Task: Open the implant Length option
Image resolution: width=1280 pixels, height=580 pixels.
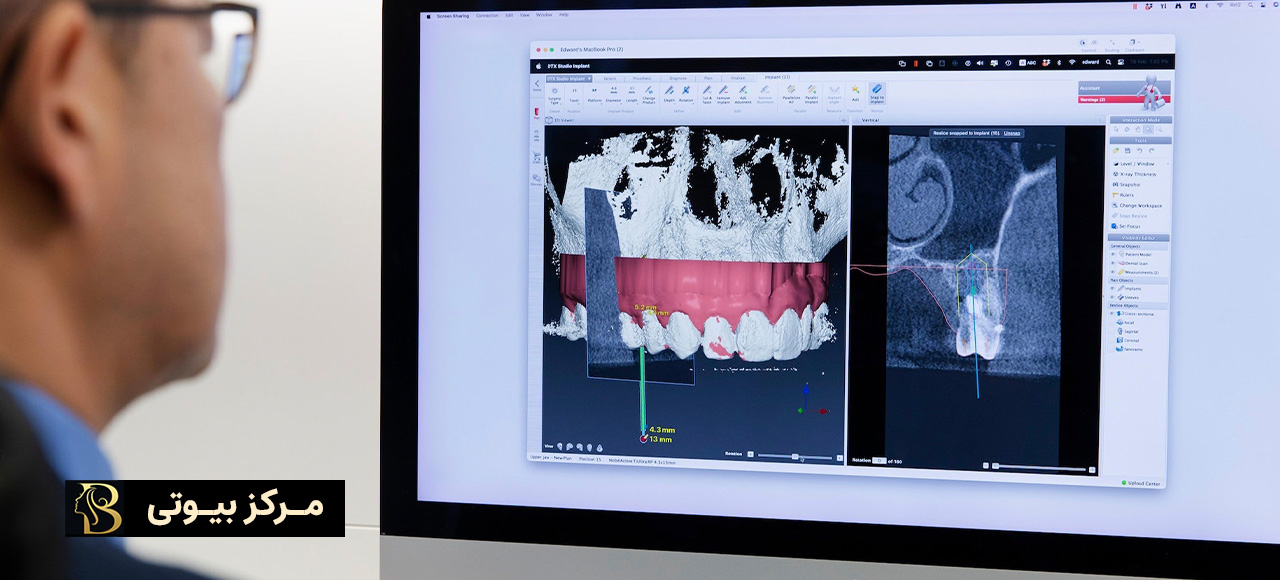Action: 632,96
